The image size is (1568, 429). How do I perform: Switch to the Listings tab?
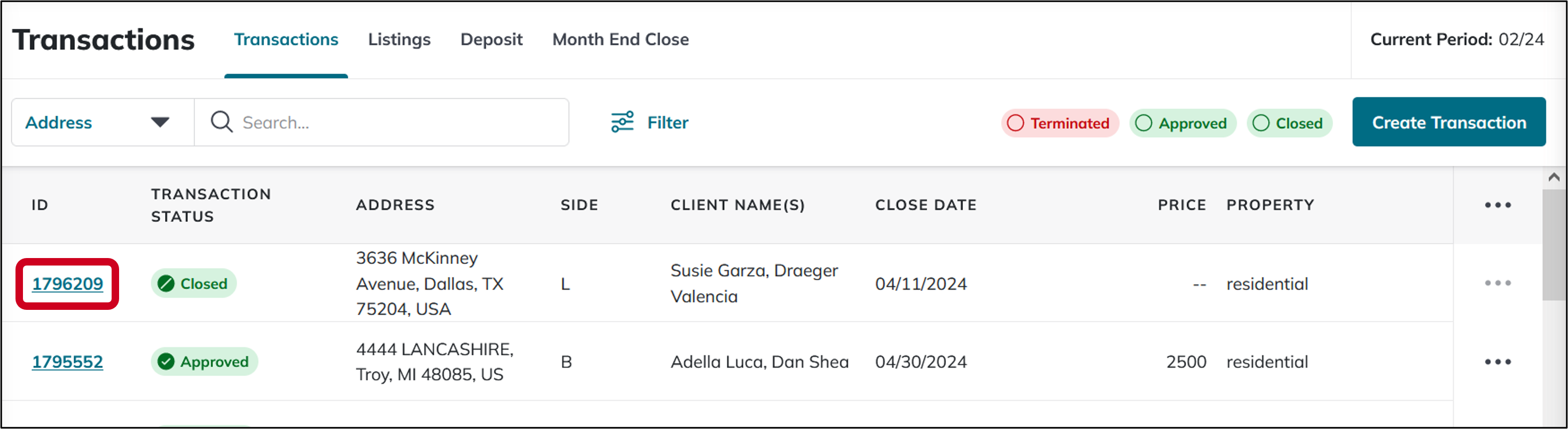point(399,40)
